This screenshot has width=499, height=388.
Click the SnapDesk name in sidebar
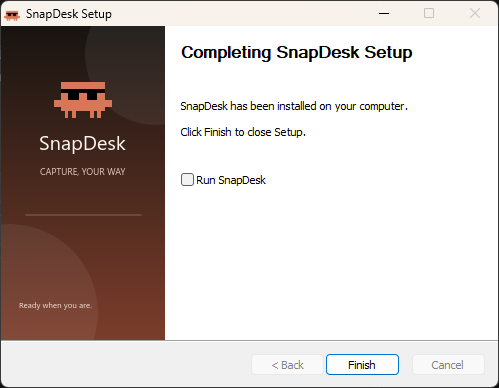pos(82,144)
